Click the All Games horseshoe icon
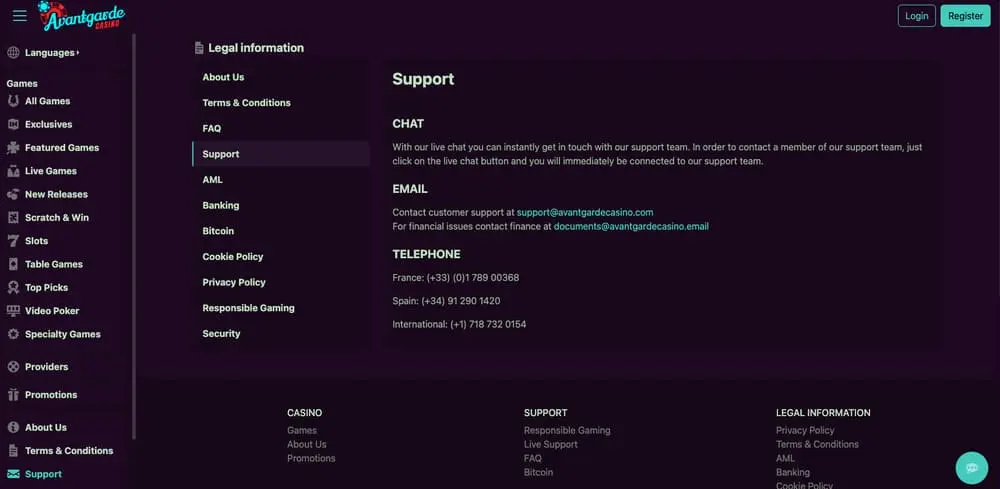 pos(13,101)
